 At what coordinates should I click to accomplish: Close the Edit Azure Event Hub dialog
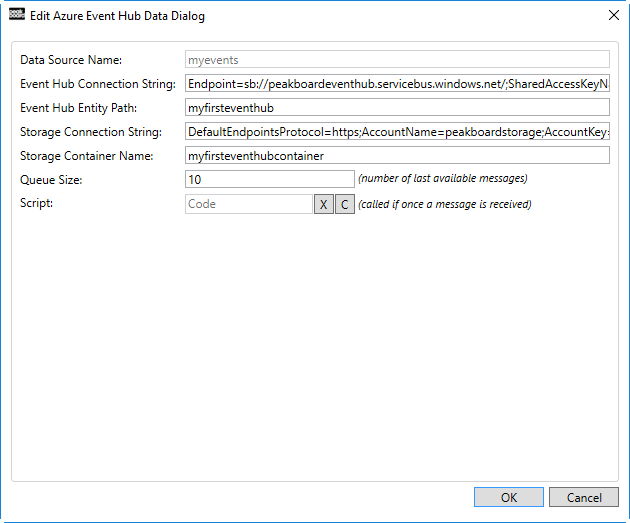point(614,15)
